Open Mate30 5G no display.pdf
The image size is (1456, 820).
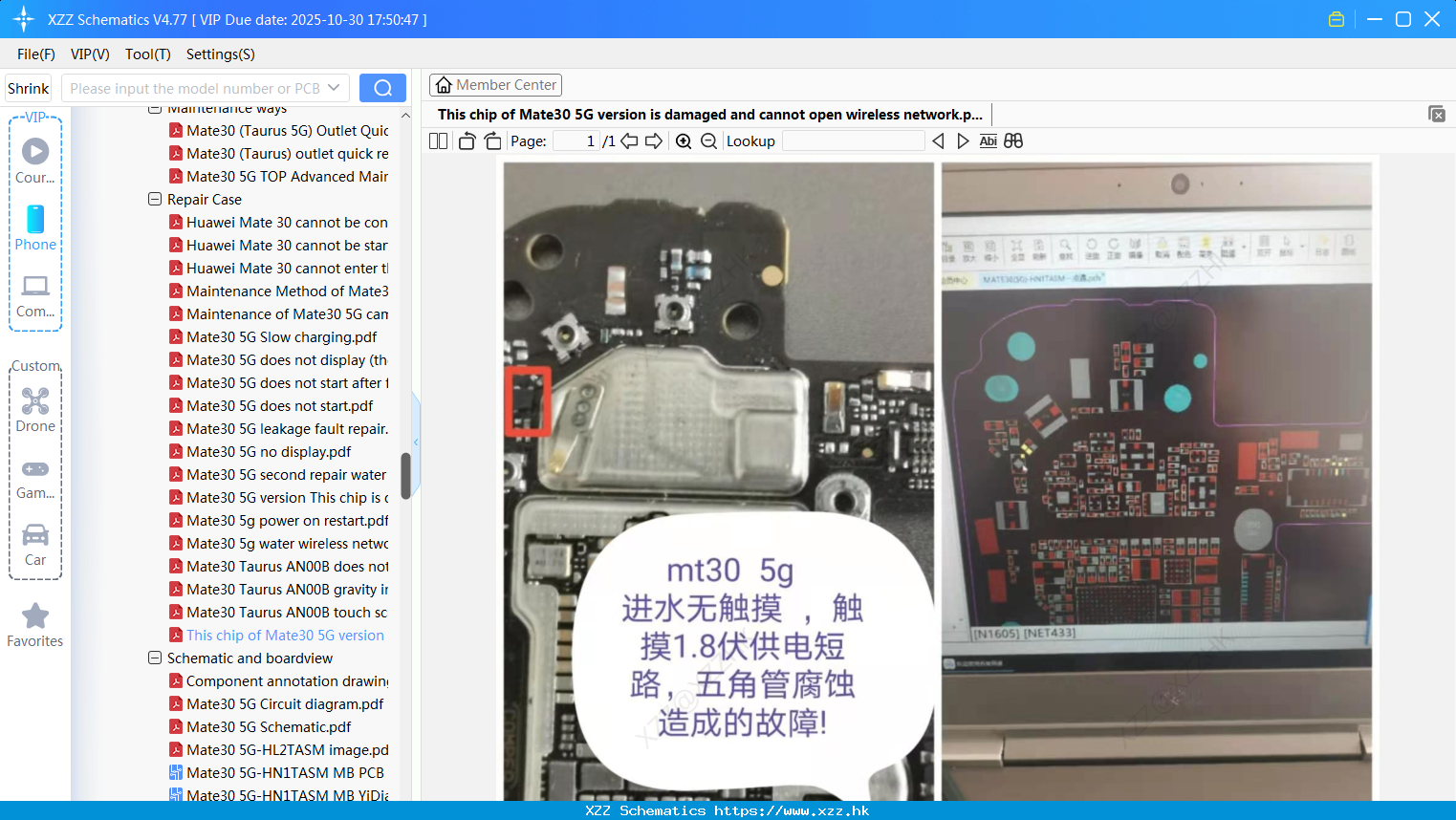point(269,452)
